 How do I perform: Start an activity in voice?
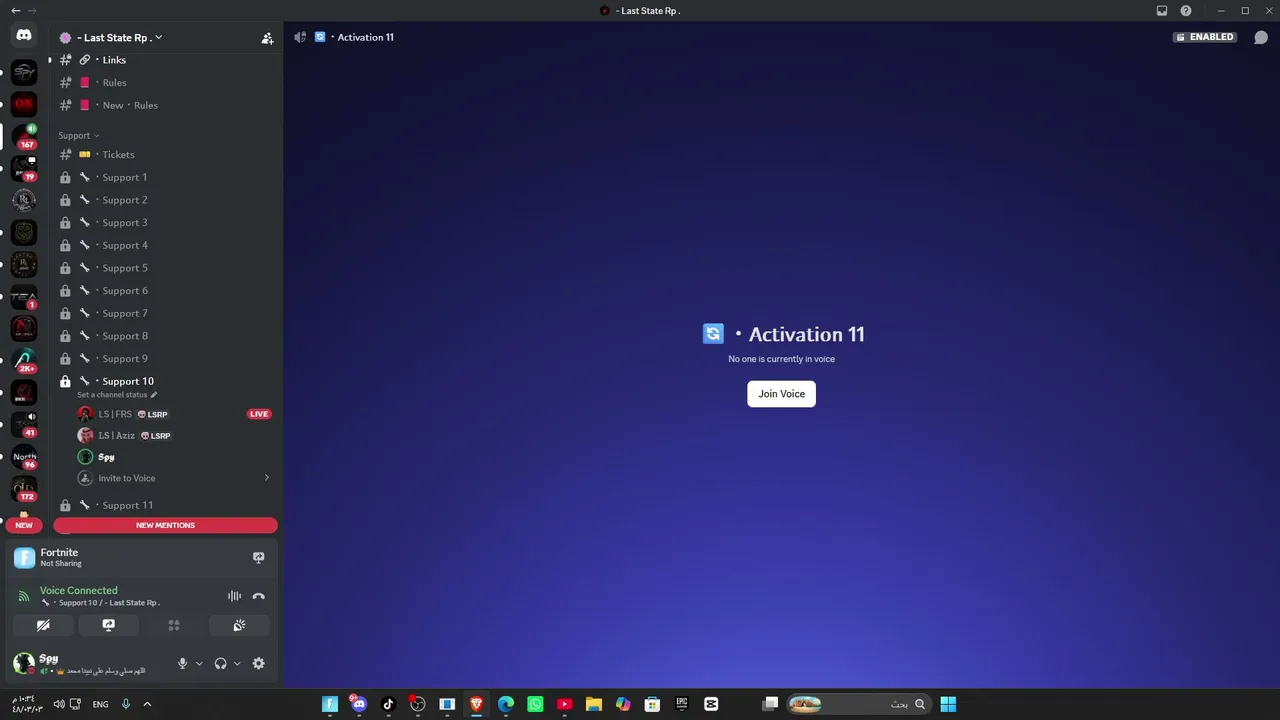174,625
